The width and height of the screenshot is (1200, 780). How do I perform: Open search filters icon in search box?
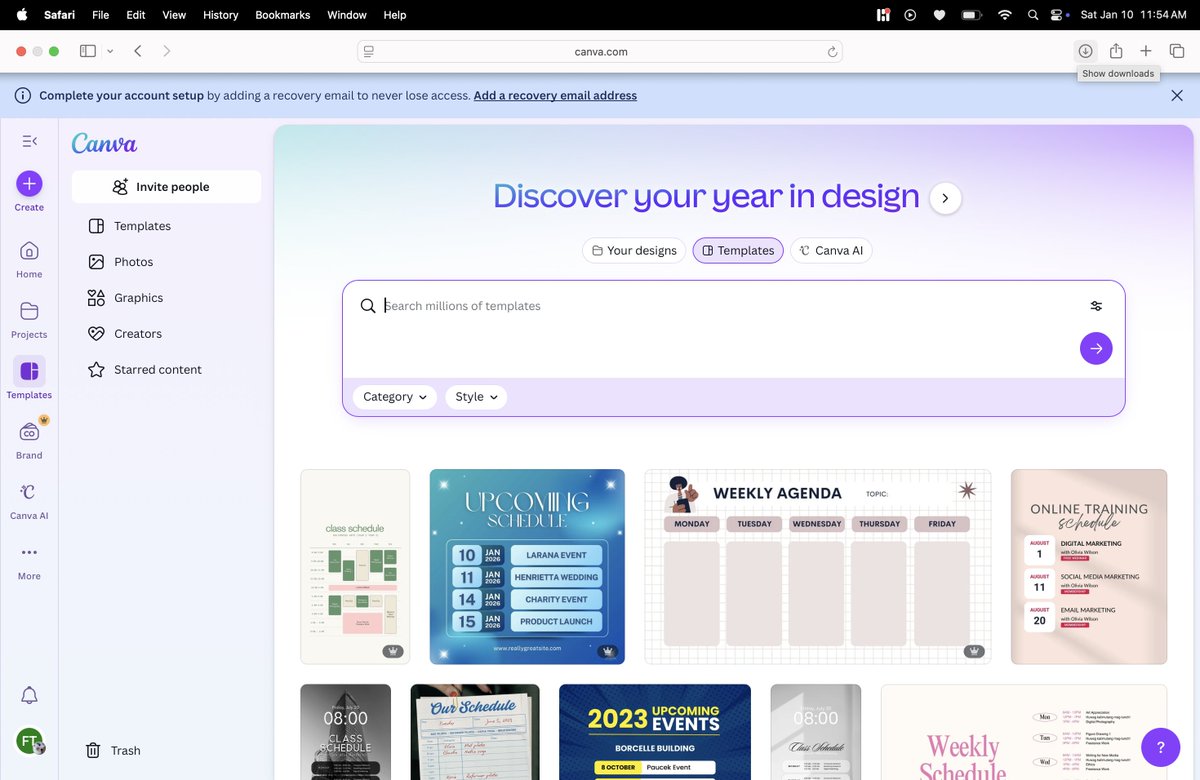[x=1096, y=306]
